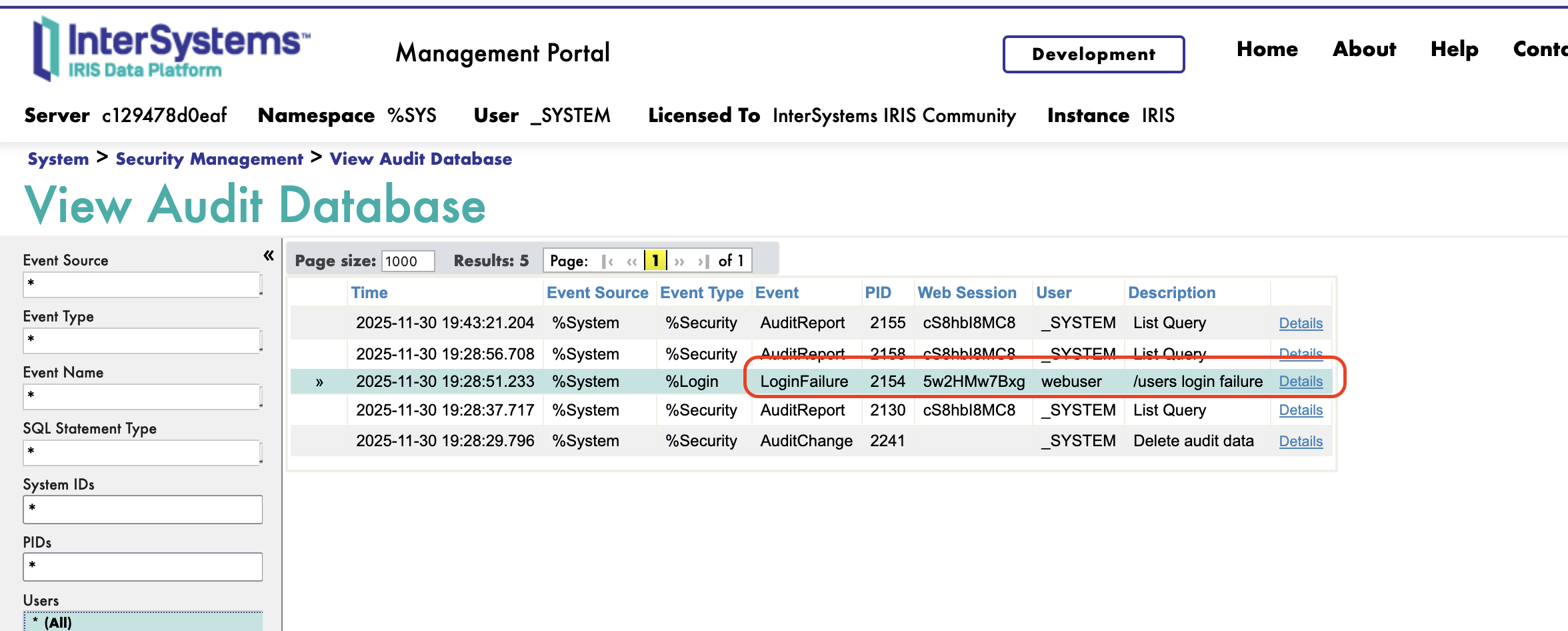Click the row marker on LoginFailure row

click(319, 382)
